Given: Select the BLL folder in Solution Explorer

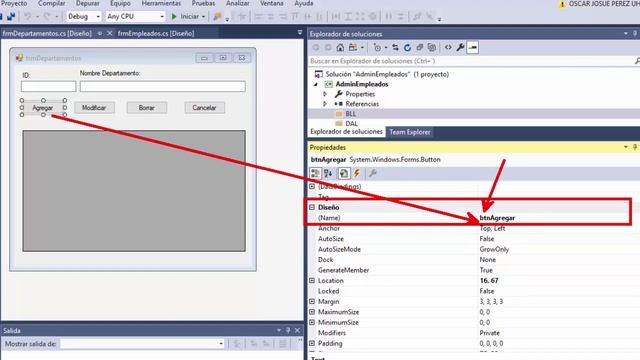Looking at the screenshot, I should [351, 114].
